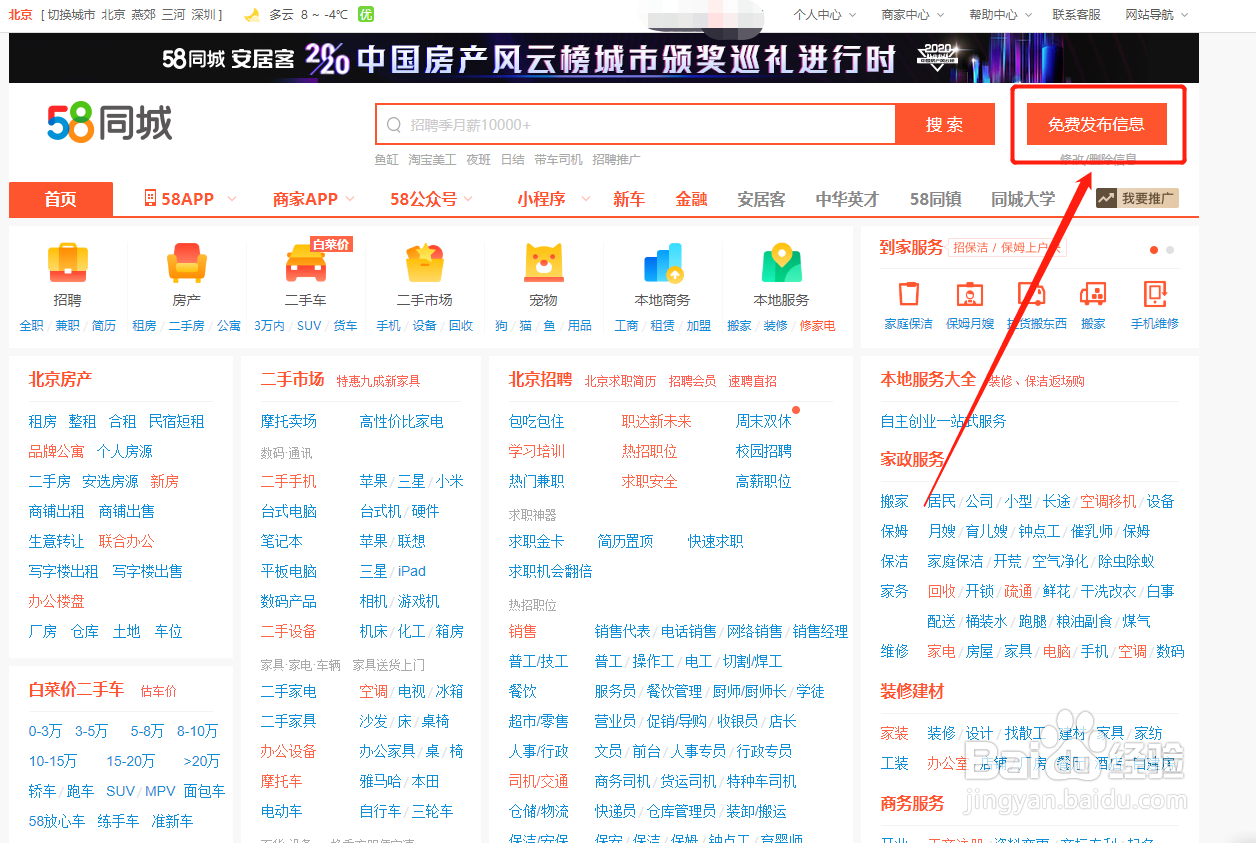Open the 租房 link under 北京房产
The height and width of the screenshot is (843, 1256).
pos(42,421)
